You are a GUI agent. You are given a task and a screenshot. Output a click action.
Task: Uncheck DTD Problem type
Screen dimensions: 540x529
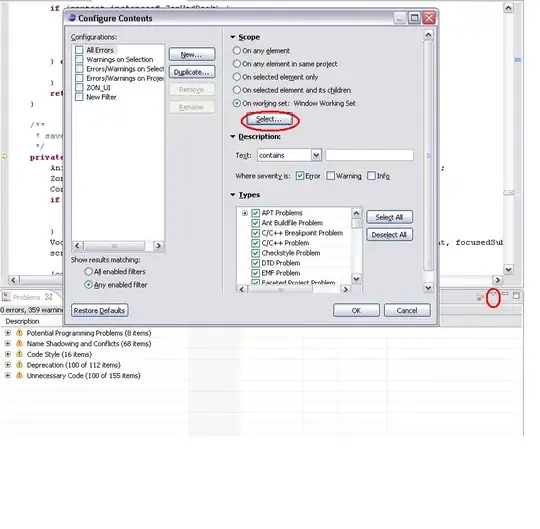tap(255, 263)
